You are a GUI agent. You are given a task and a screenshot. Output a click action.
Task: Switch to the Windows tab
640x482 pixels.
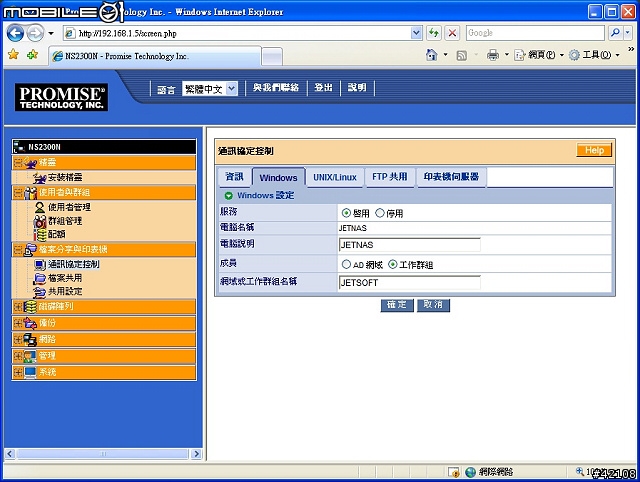(x=279, y=178)
